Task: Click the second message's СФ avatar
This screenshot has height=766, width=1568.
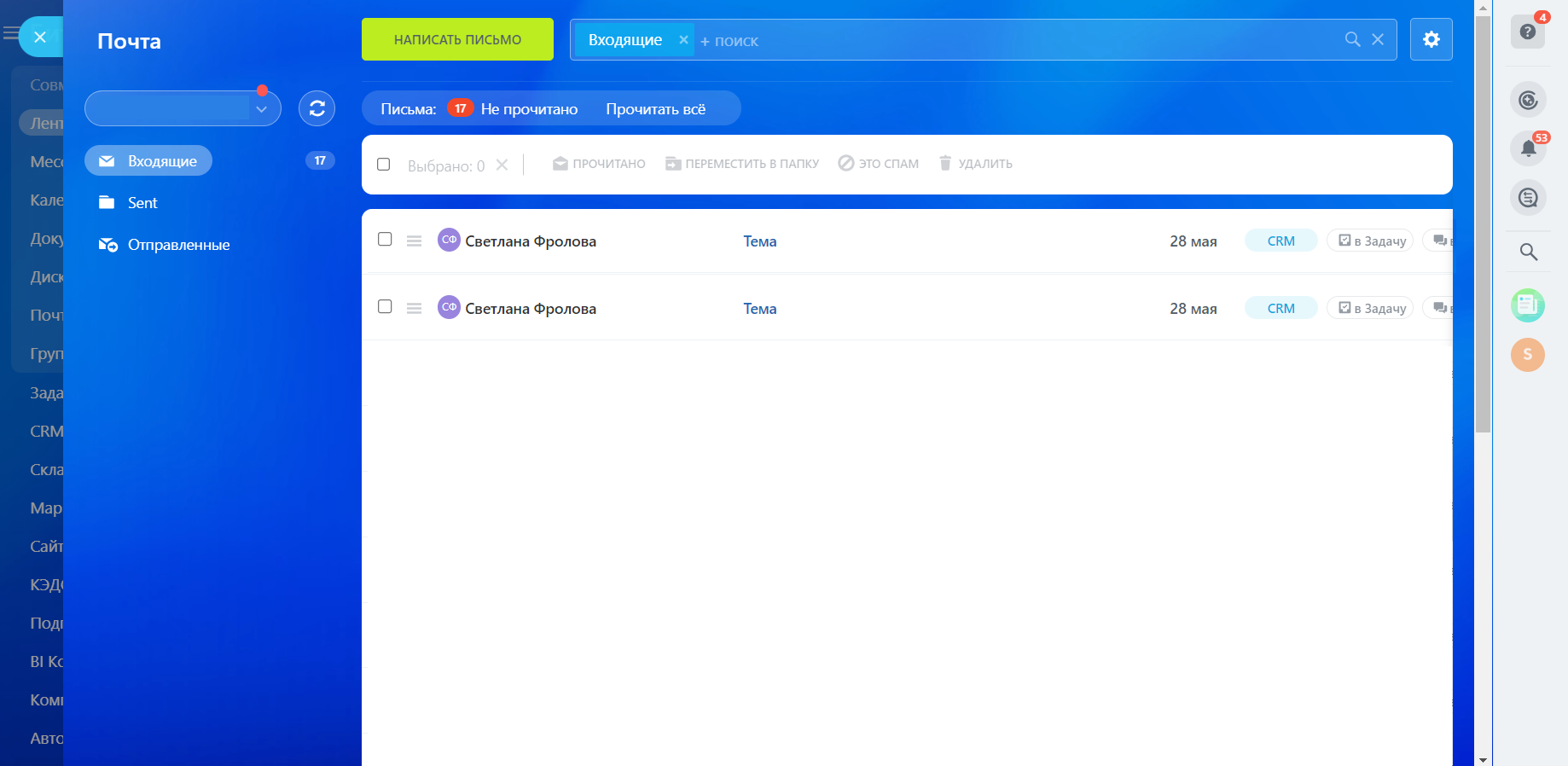Action: tap(449, 307)
